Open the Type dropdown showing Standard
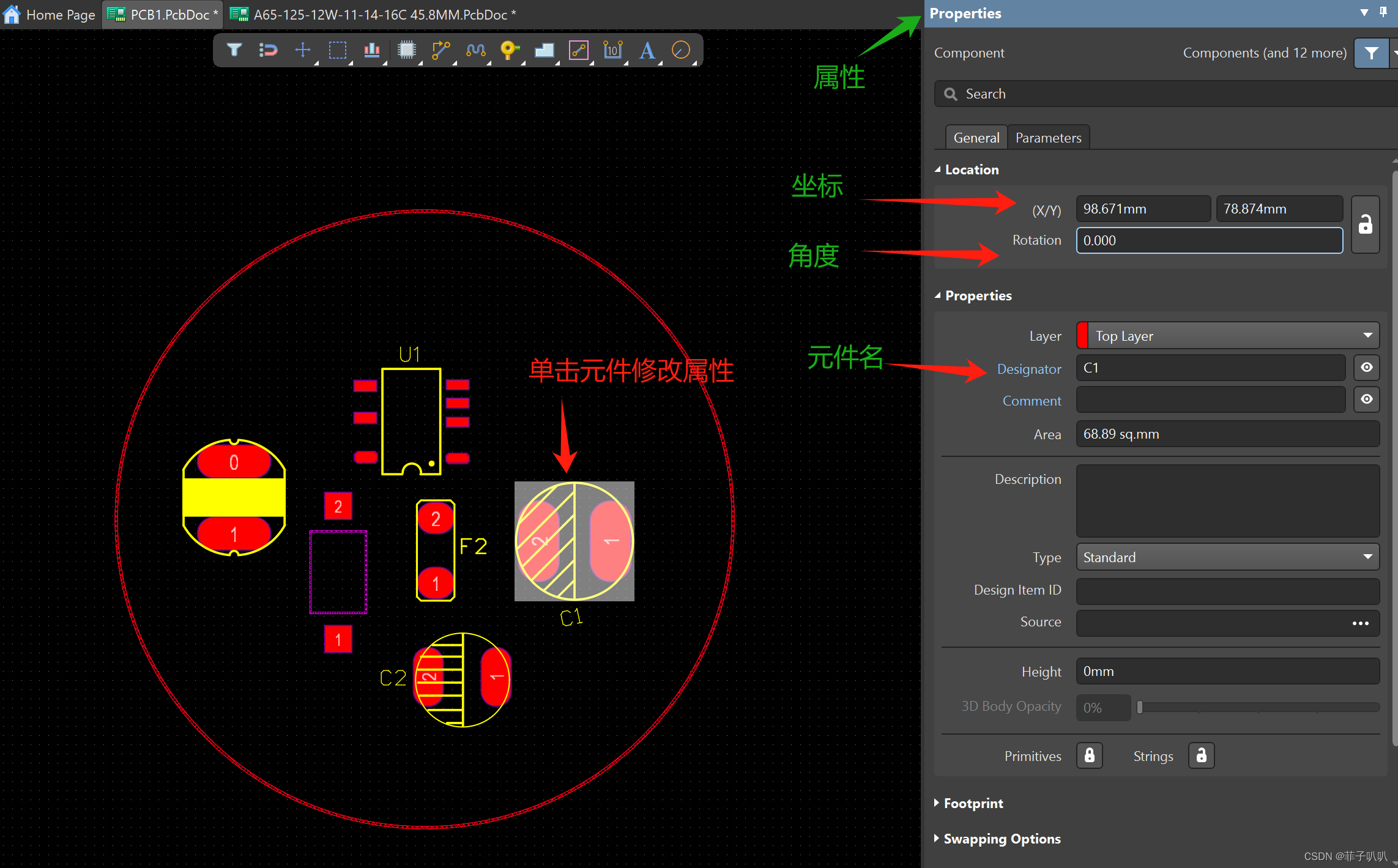Image resolution: width=1398 pixels, height=868 pixels. (x=1227, y=557)
